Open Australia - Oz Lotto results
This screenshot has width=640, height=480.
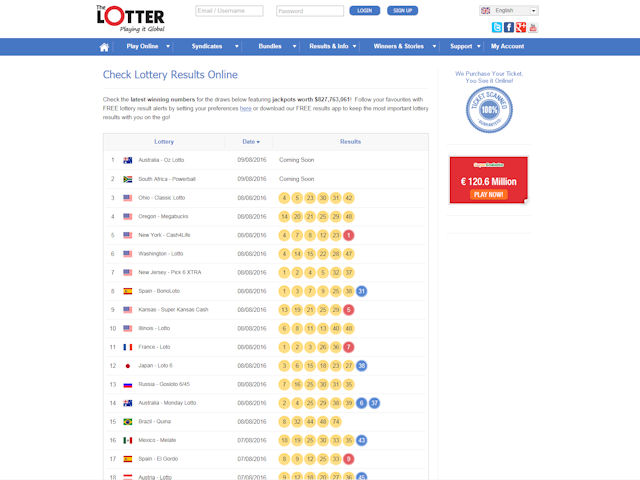(161, 160)
